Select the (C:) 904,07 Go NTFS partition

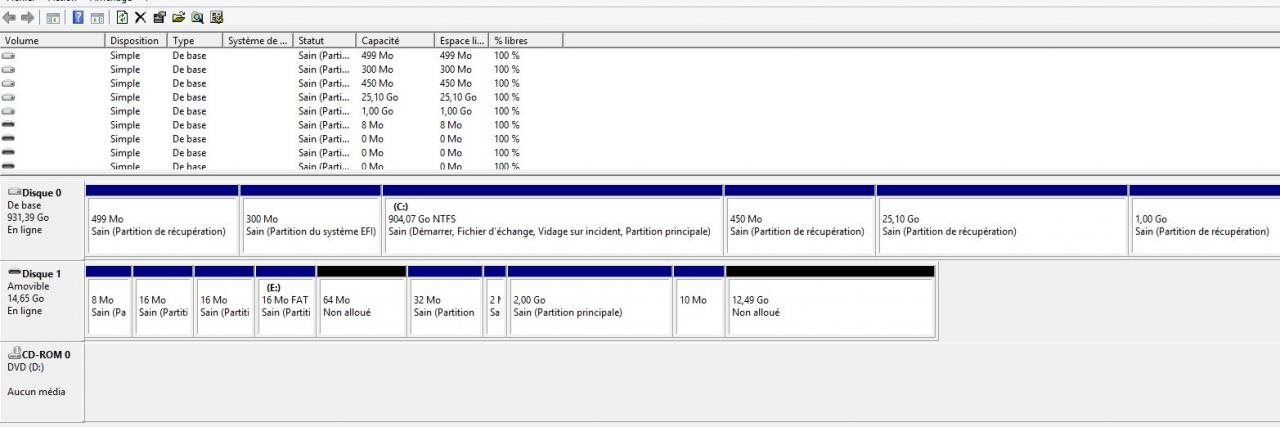tap(552, 219)
